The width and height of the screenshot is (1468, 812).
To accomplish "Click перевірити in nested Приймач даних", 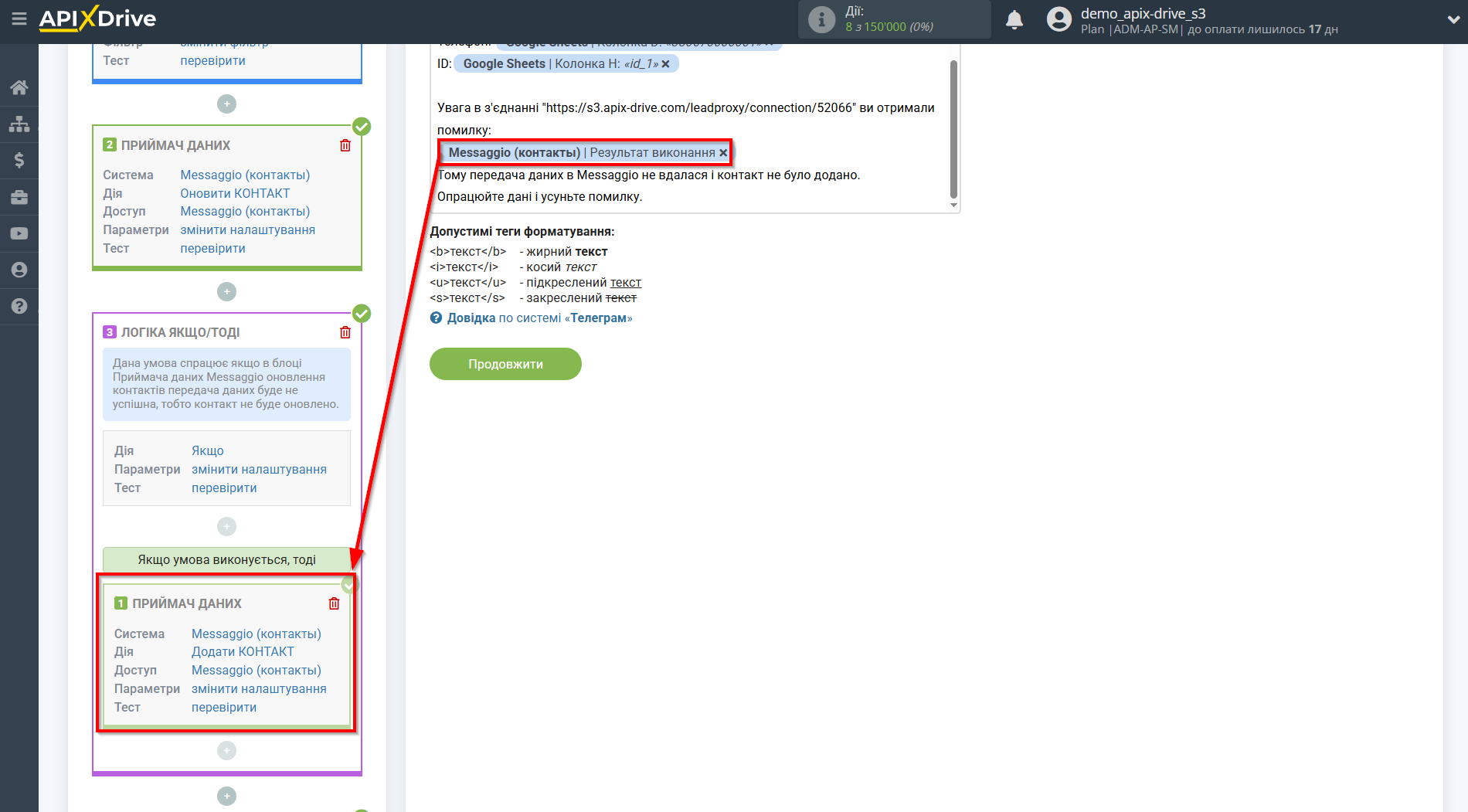I will [x=224, y=708].
